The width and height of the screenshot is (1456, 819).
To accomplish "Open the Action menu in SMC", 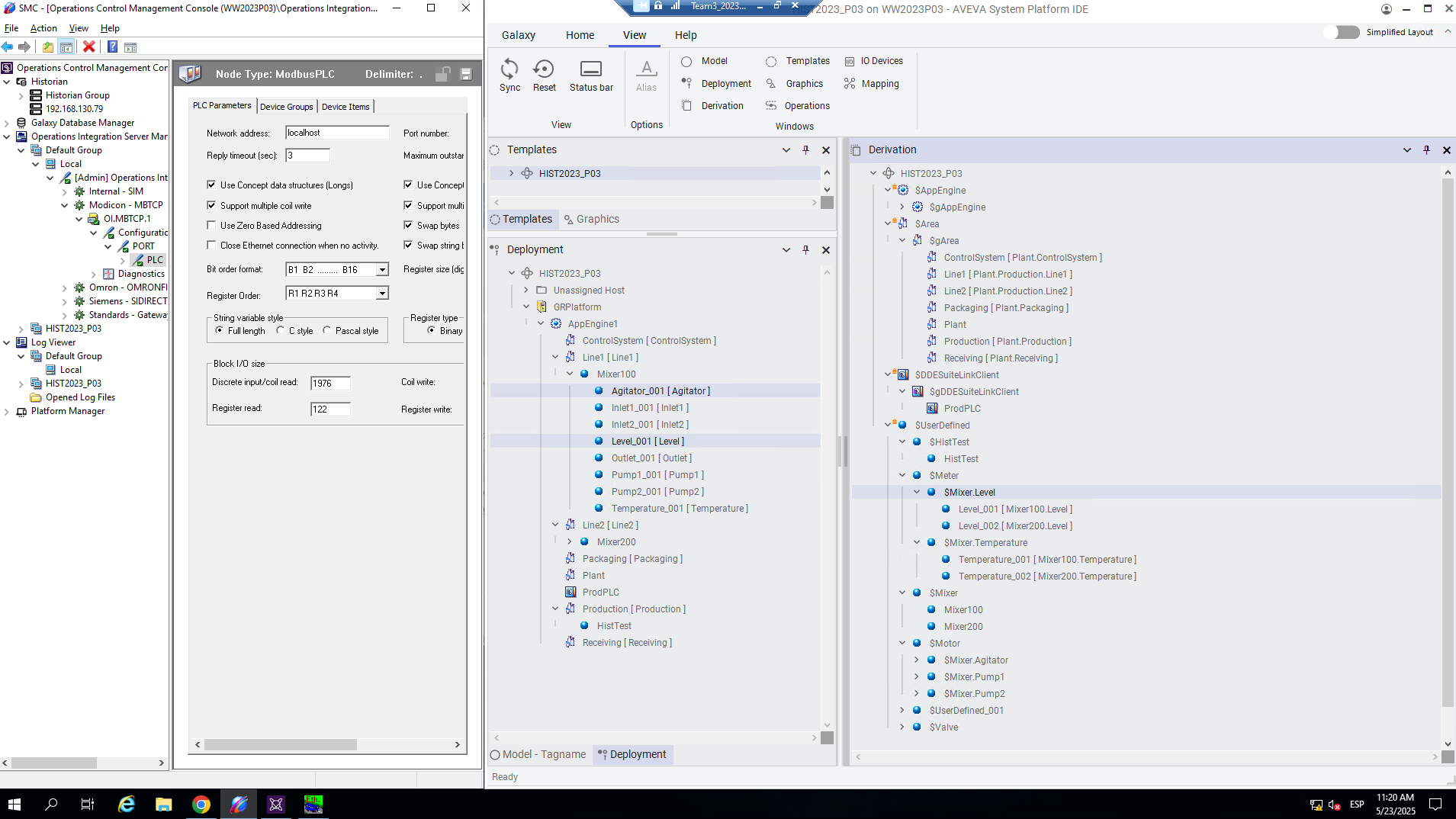I will (x=43, y=28).
